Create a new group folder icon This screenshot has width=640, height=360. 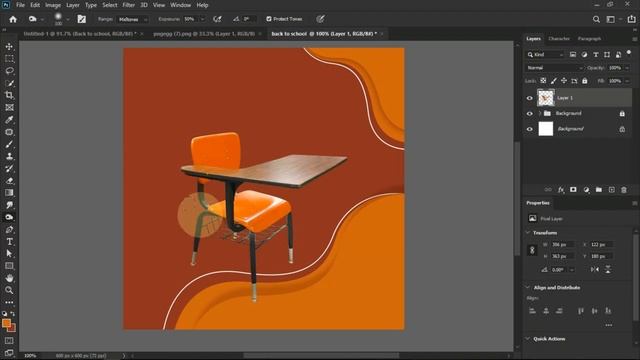598,190
